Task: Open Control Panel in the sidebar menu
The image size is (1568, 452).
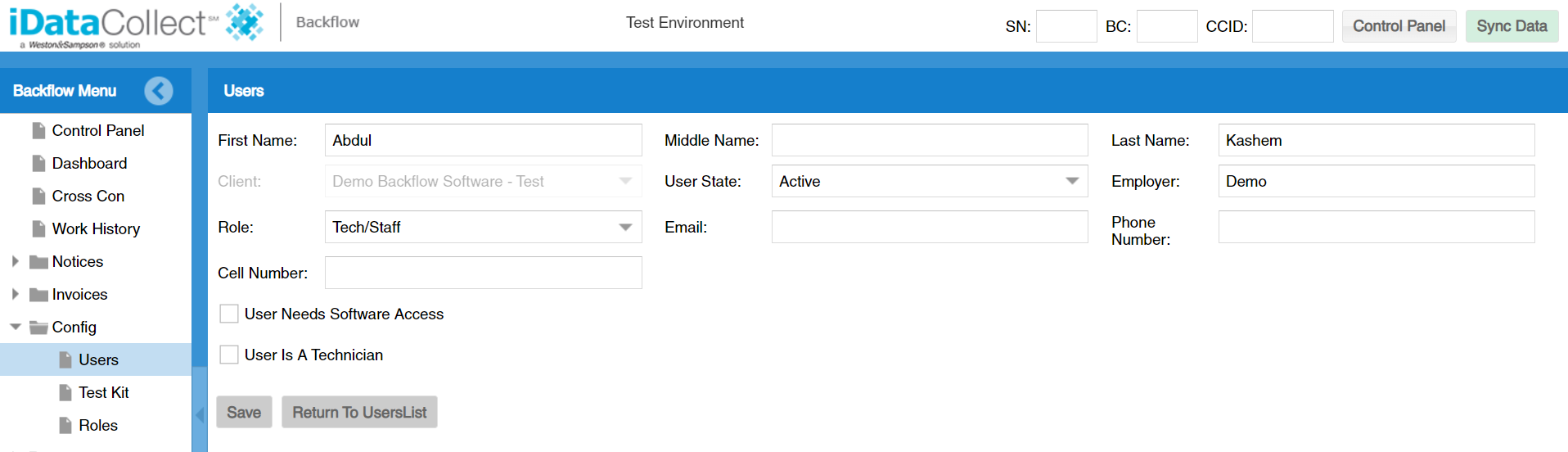Action: (x=98, y=131)
